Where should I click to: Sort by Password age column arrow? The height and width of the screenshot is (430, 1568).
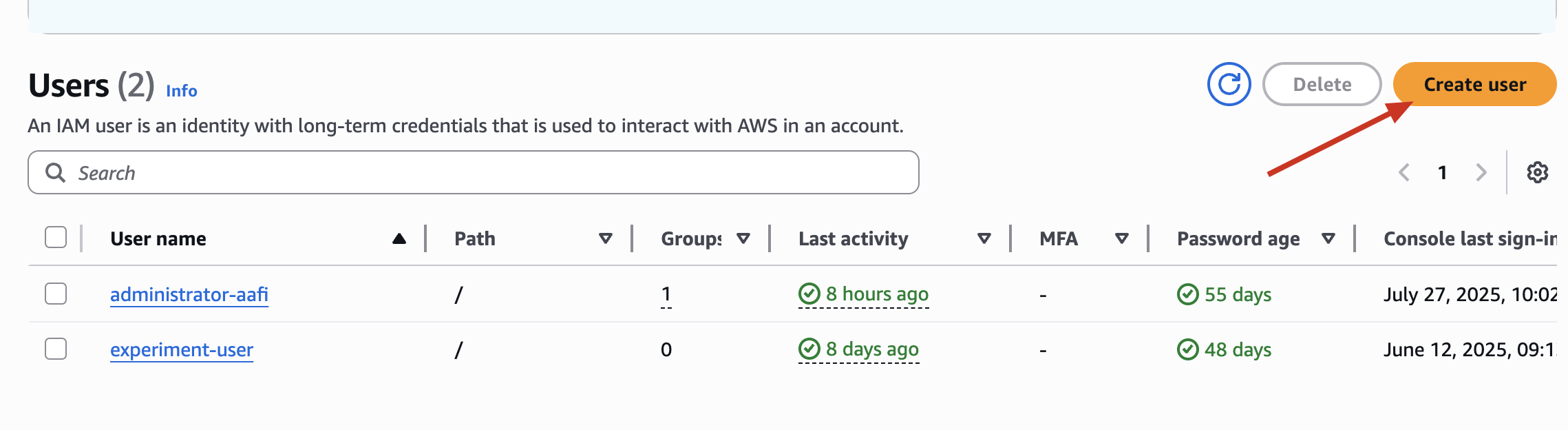1328,238
